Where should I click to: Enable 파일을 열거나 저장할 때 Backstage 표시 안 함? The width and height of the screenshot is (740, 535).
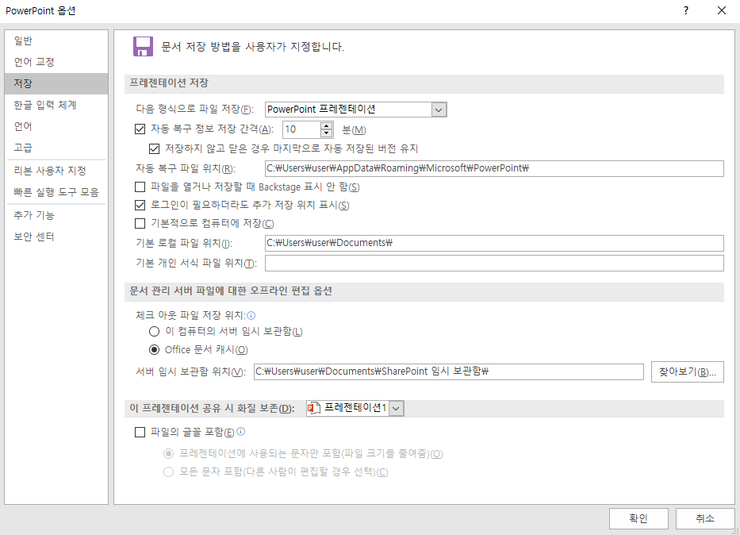click(x=140, y=187)
